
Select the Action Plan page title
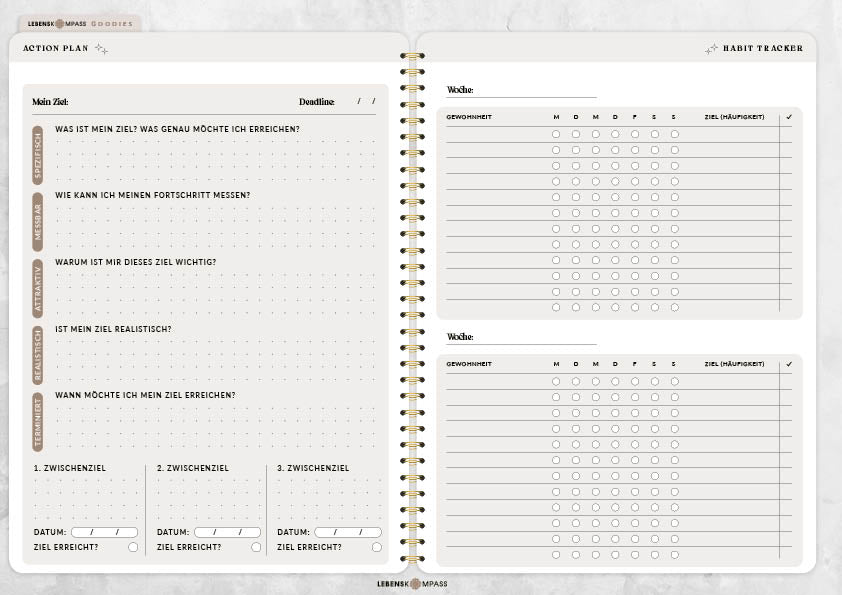[55, 48]
